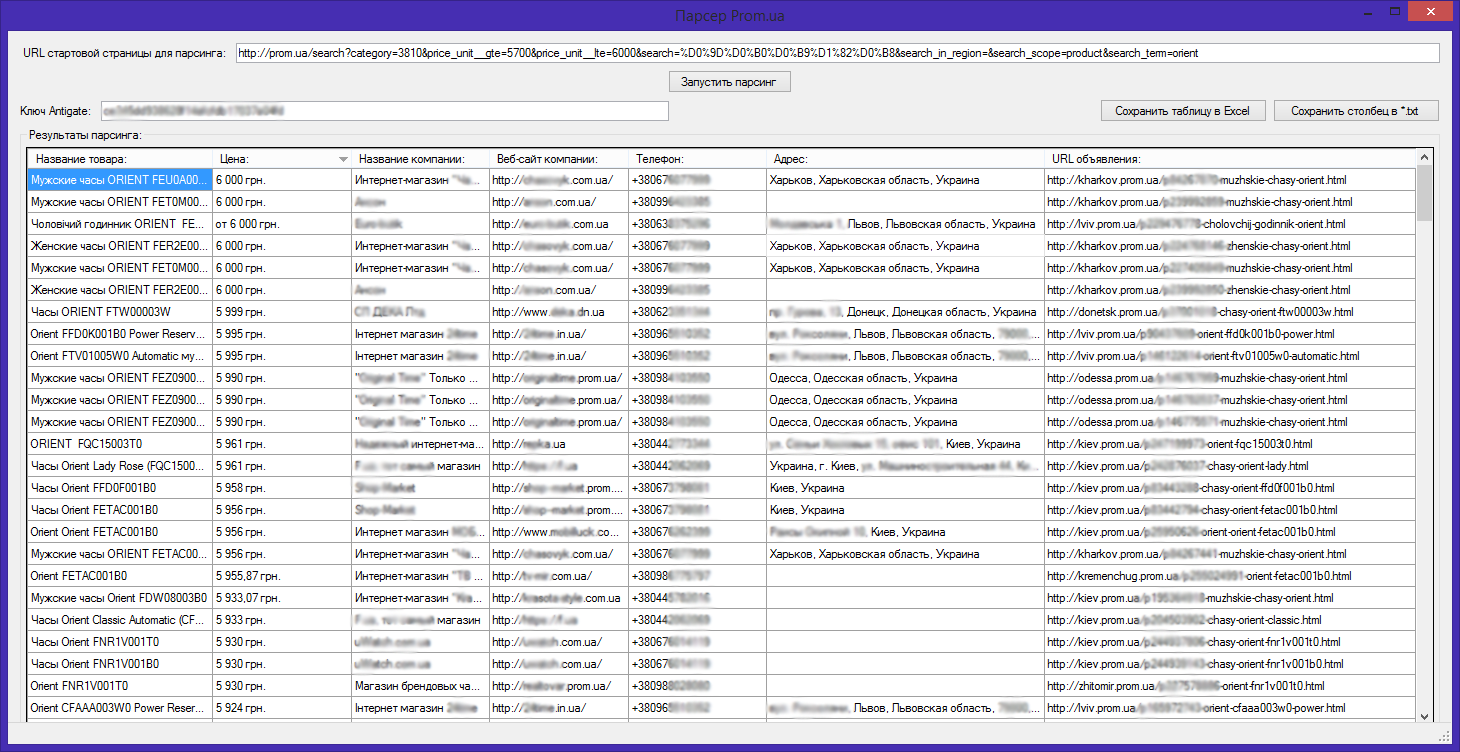Click the scrollbar up arrow of results table

(1424, 157)
